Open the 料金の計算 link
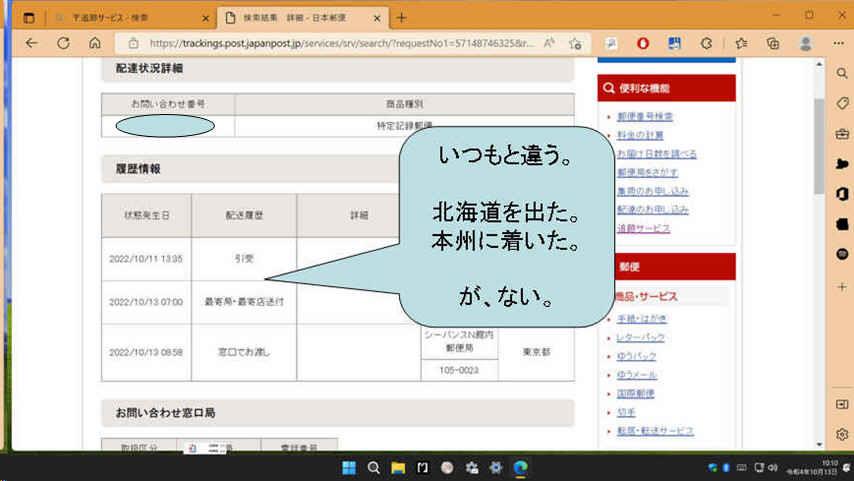Image resolution: width=854 pixels, height=481 pixels. [x=640, y=135]
